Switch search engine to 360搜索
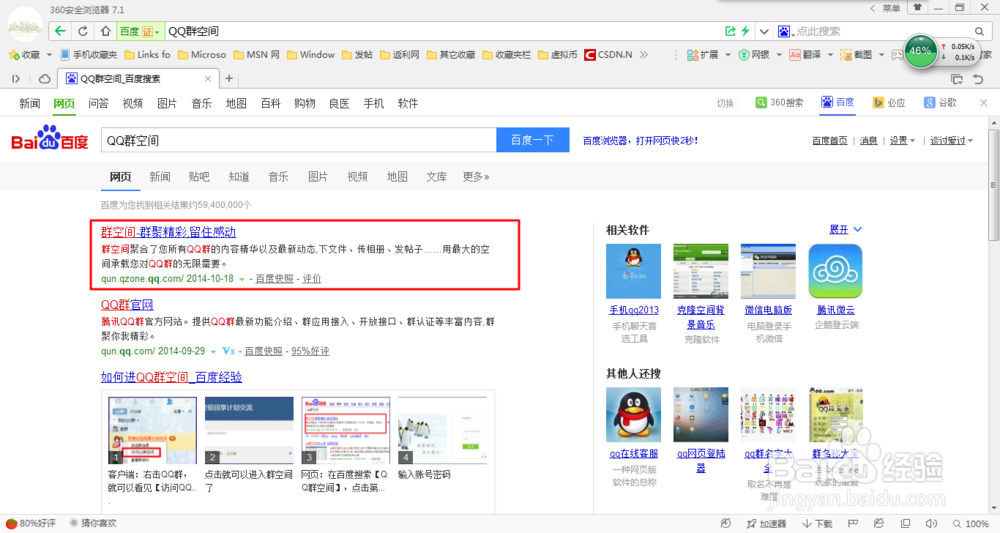The image size is (1000, 533). point(779,103)
